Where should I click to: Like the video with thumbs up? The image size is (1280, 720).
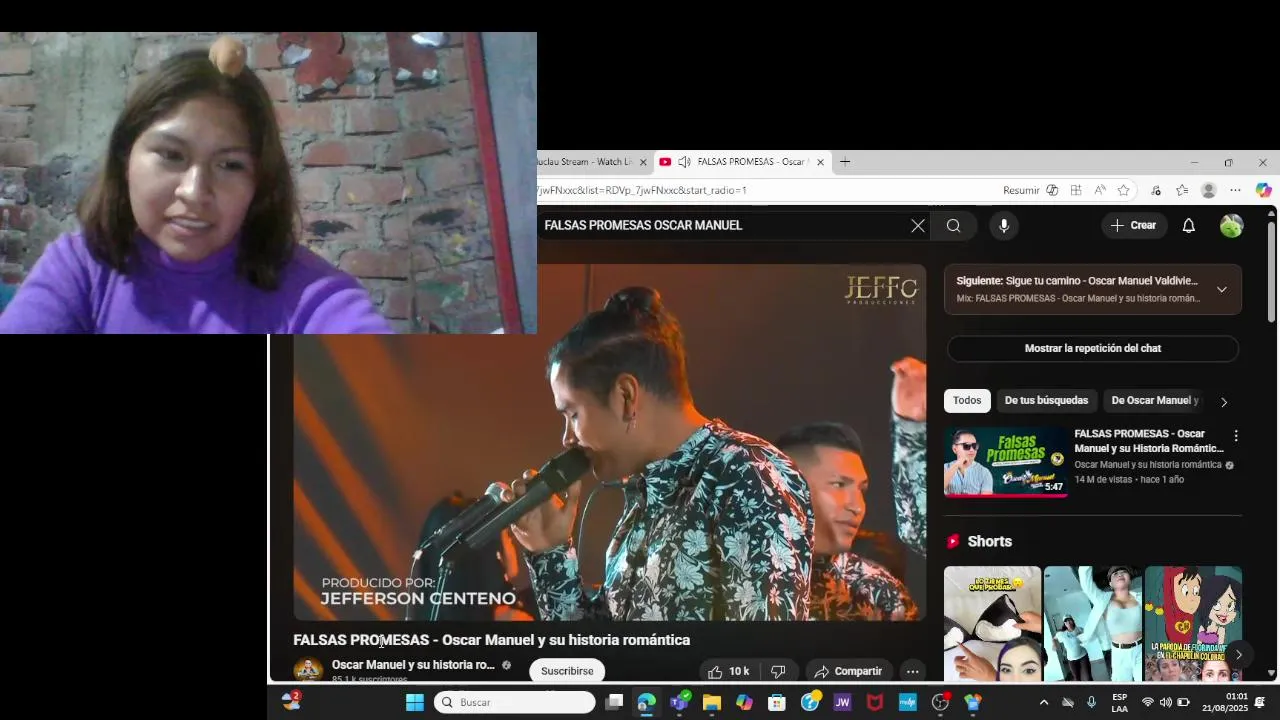[728, 672]
